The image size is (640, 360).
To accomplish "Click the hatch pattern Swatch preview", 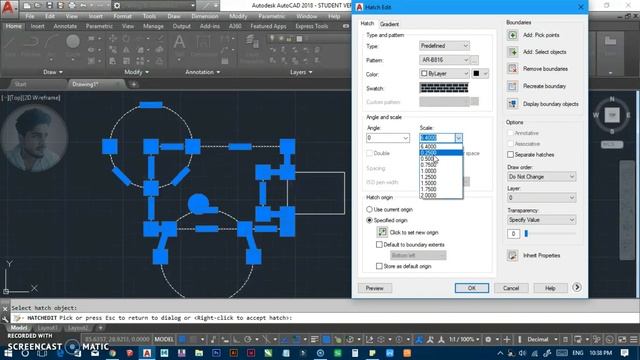I will 444,88.
